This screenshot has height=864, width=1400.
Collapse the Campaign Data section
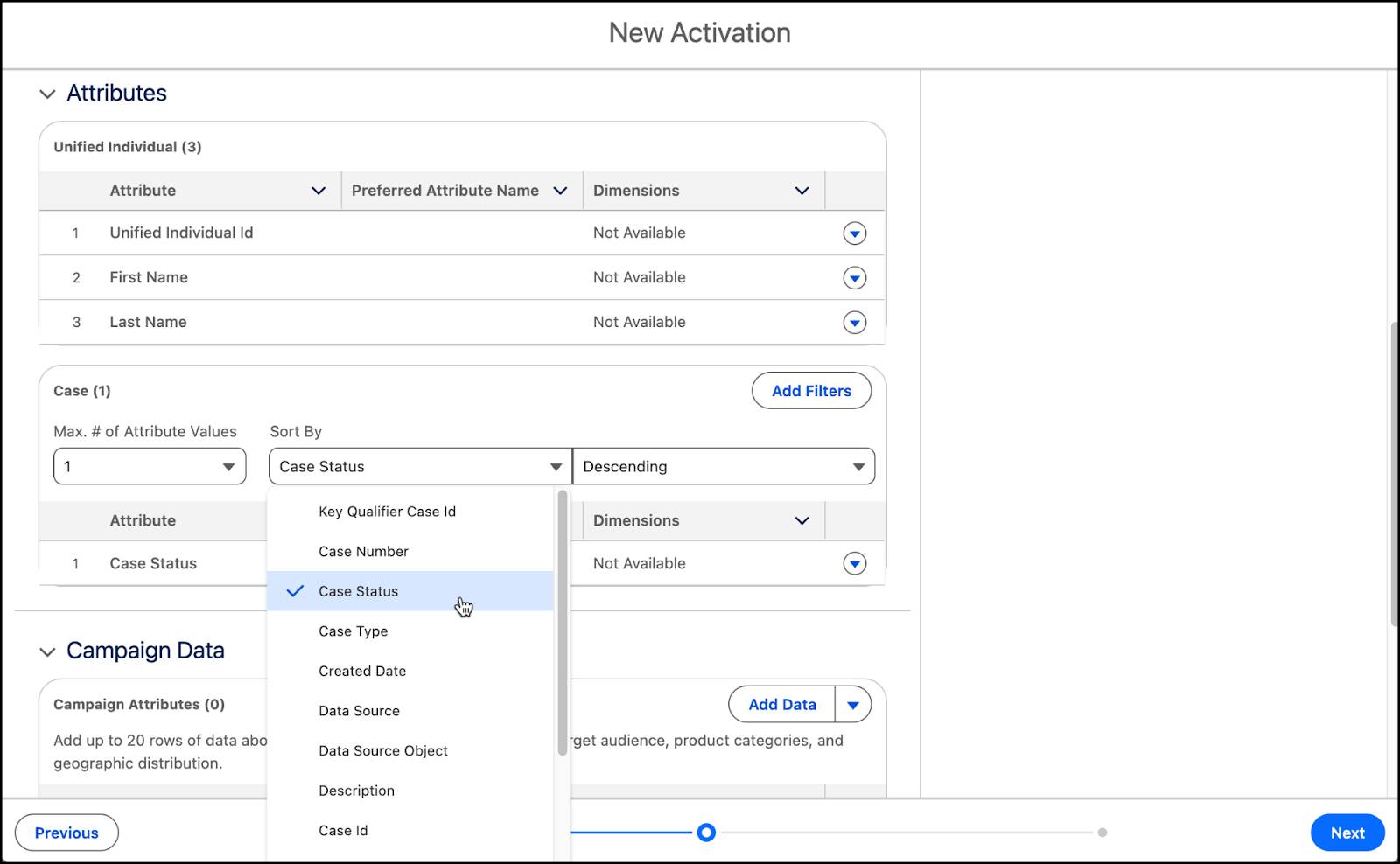tap(47, 651)
